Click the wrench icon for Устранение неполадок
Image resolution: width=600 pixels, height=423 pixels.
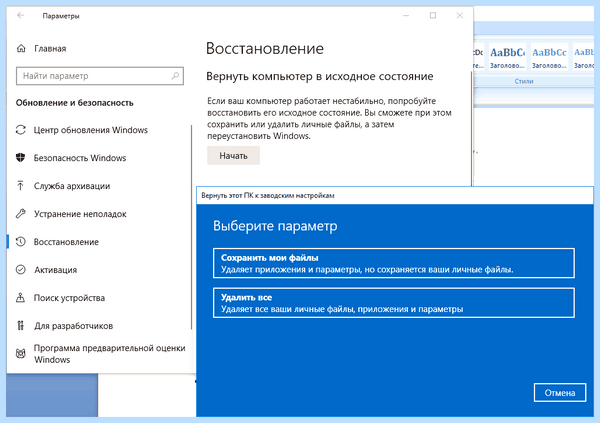[21, 214]
